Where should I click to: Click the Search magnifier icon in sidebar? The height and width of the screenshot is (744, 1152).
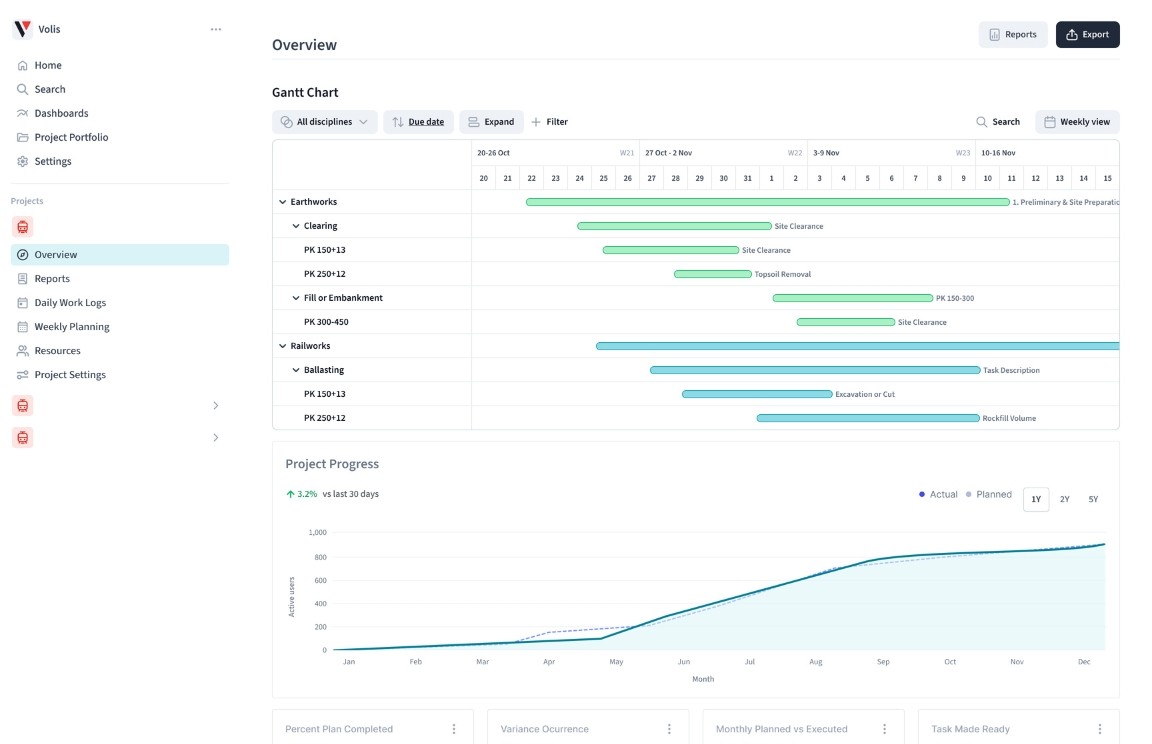click(23, 90)
